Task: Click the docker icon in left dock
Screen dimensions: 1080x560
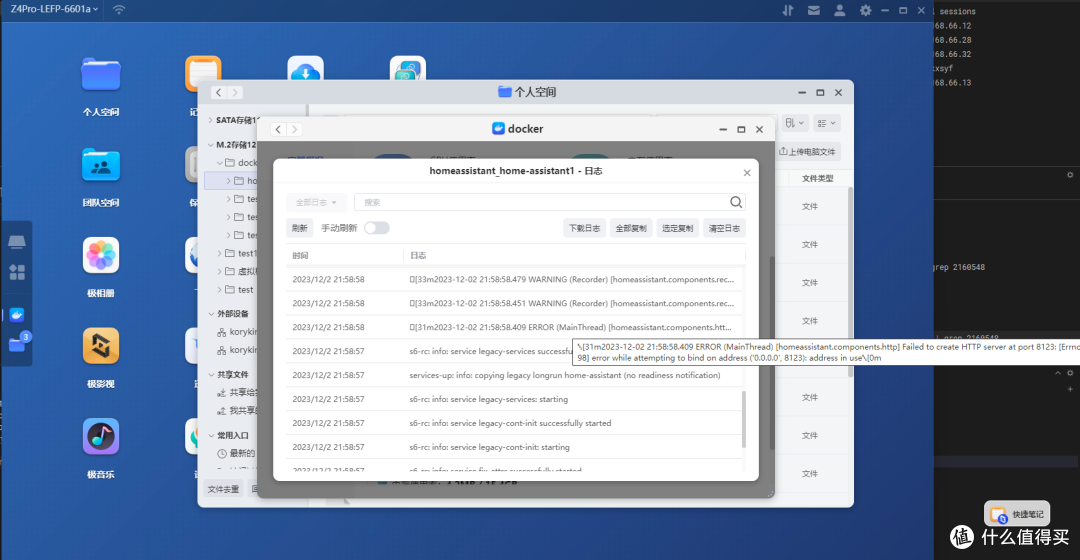Action: point(17,315)
